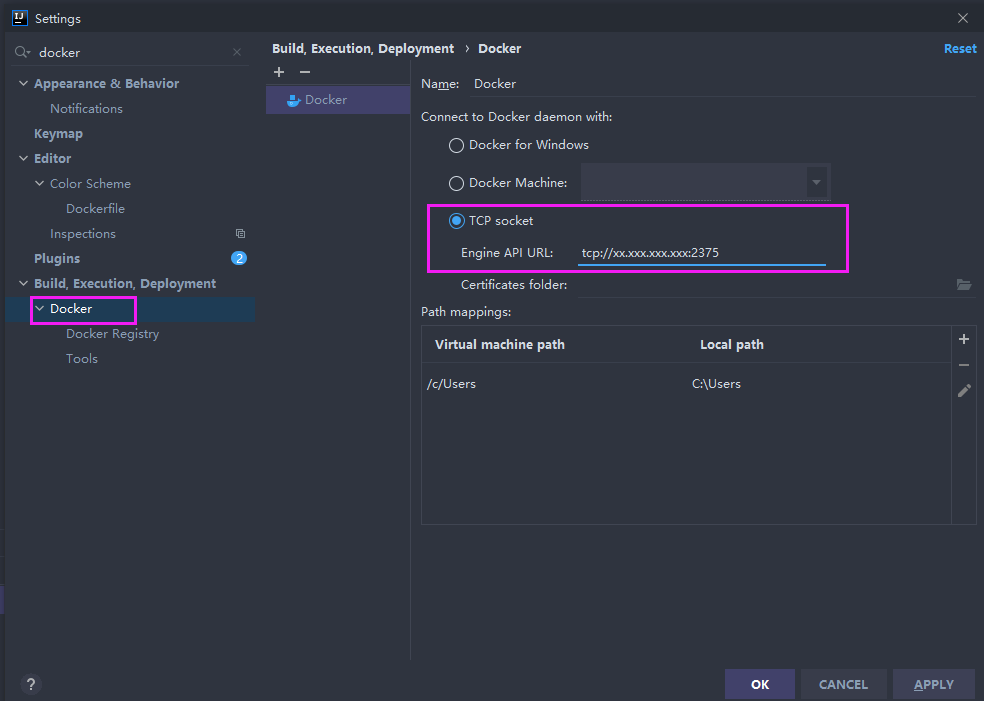
Task: Click the CANCEL button
Action: click(x=843, y=684)
